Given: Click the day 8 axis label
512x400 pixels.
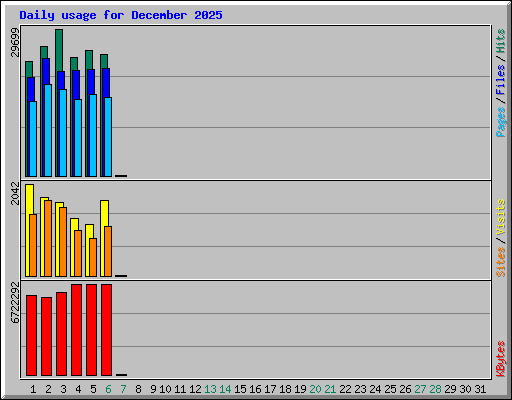Looking at the screenshot, I should [x=138, y=389].
